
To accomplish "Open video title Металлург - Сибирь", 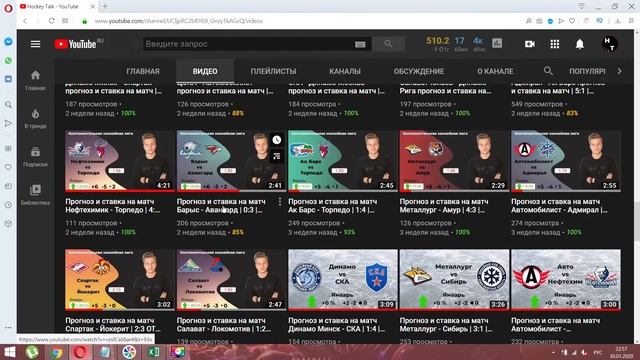I will pos(446,325).
